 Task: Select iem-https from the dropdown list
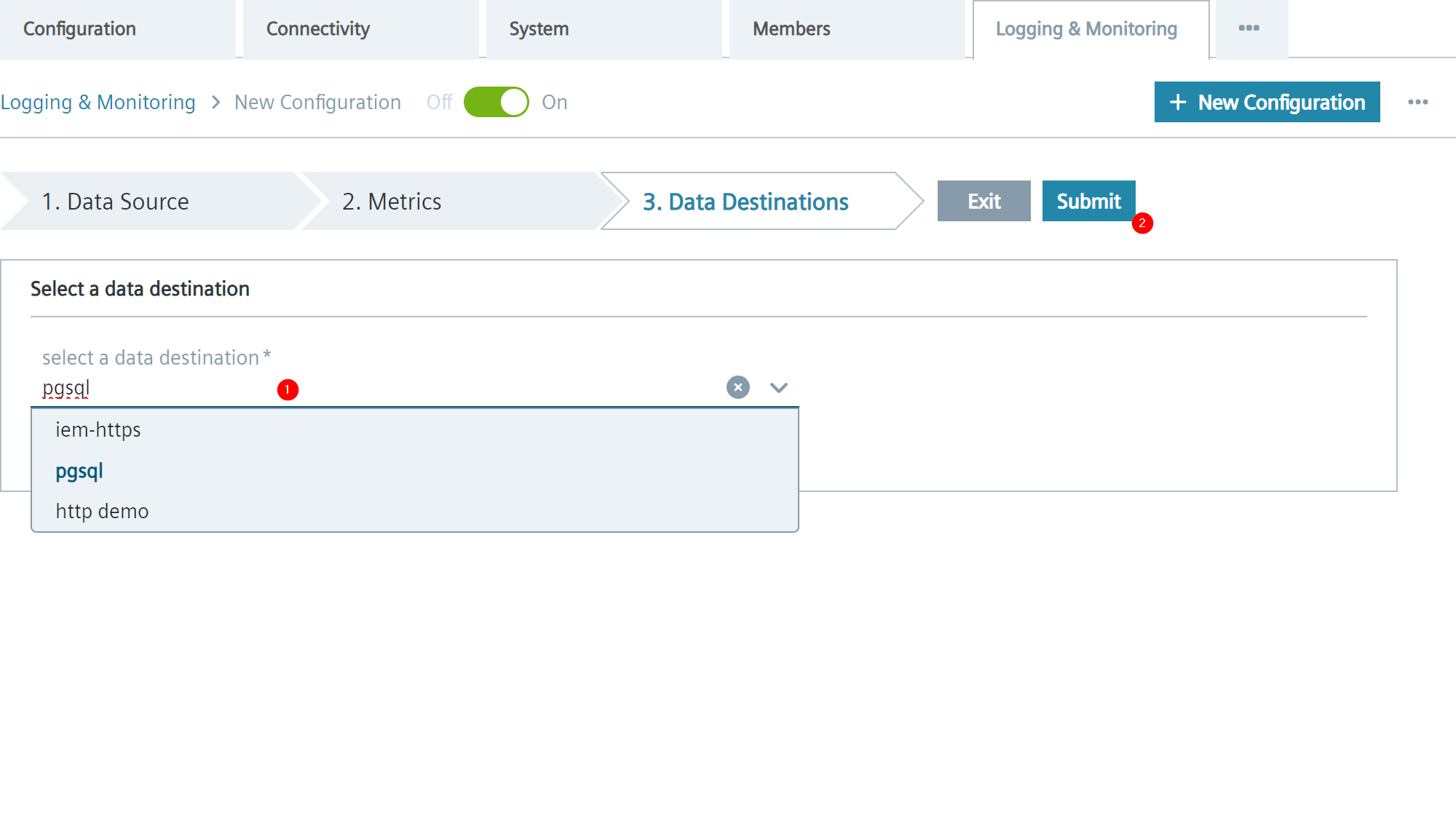pos(98,429)
